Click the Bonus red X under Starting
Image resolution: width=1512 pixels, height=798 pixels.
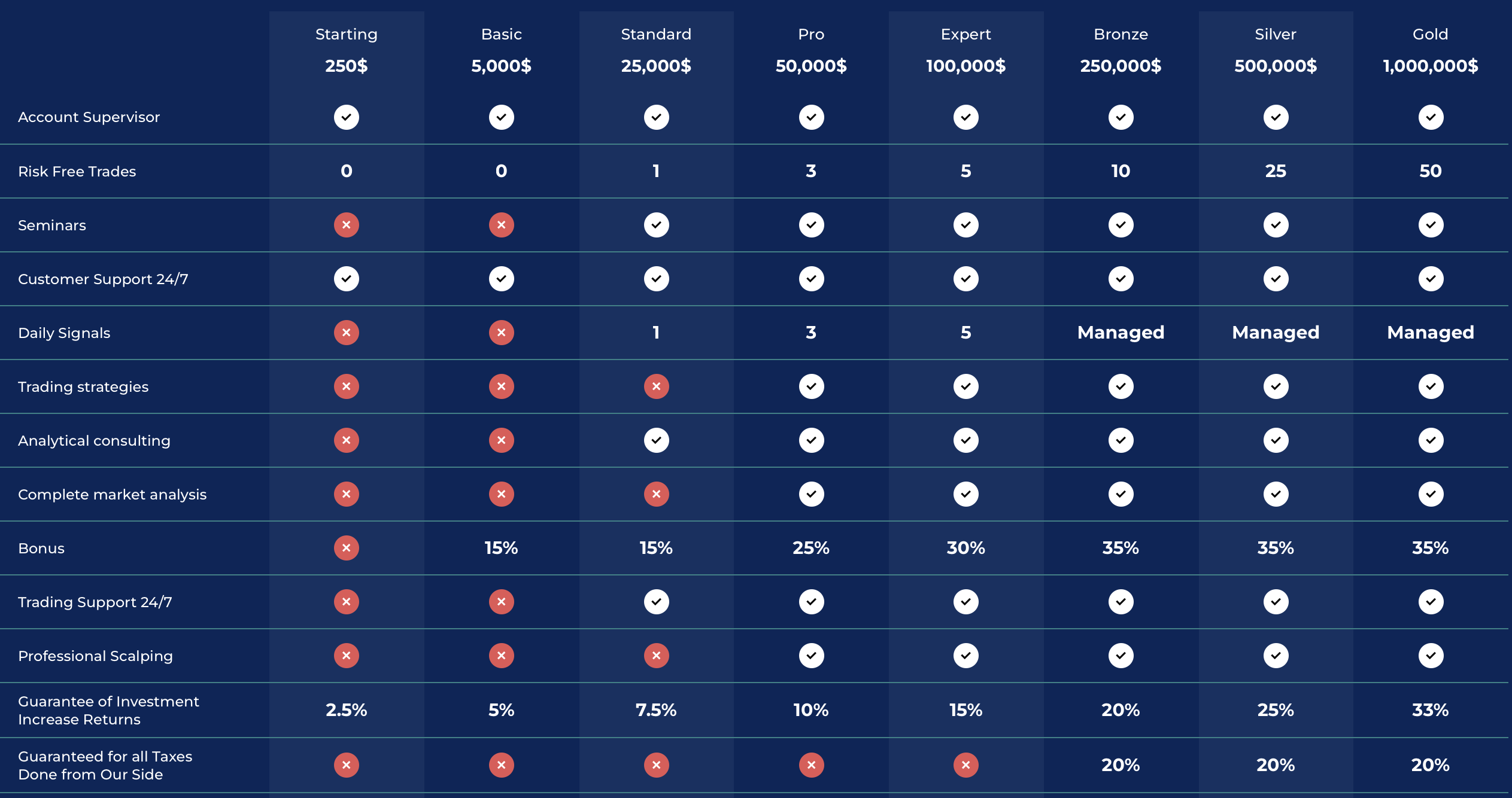click(x=347, y=548)
